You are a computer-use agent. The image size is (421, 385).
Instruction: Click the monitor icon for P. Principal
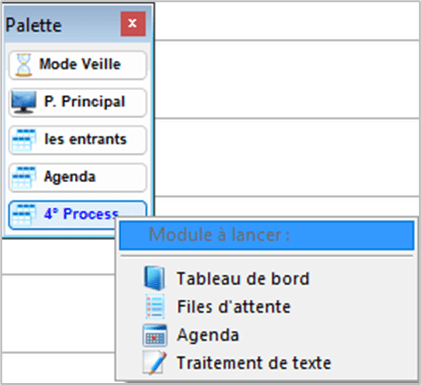click(x=24, y=102)
